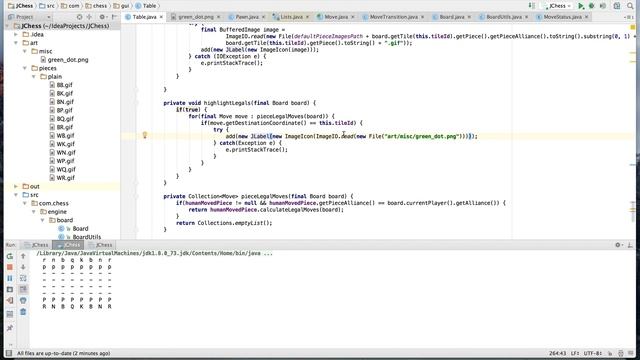Collapse the engine package
The height and width of the screenshot is (360, 640).
point(34,212)
